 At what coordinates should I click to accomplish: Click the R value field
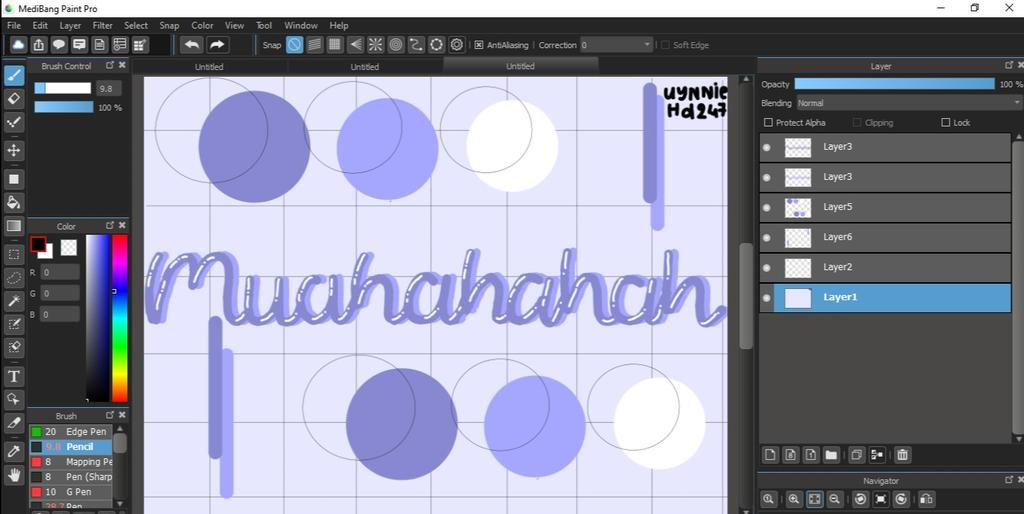point(60,272)
